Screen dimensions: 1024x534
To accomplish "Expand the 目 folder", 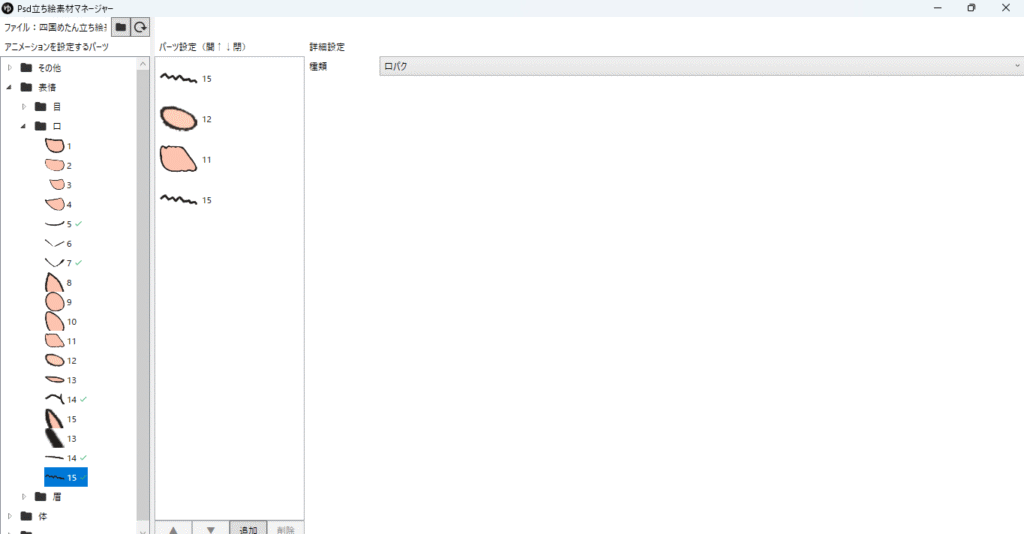I will pyautogui.click(x=24, y=106).
